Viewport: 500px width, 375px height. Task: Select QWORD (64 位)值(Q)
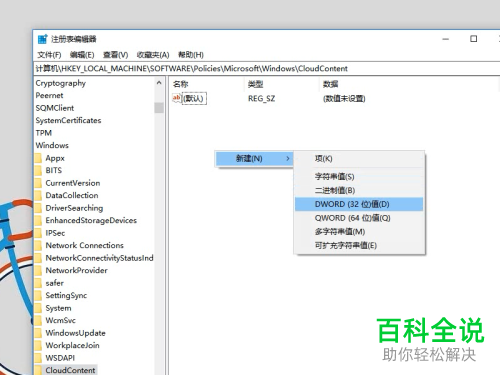pyautogui.click(x=359, y=218)
